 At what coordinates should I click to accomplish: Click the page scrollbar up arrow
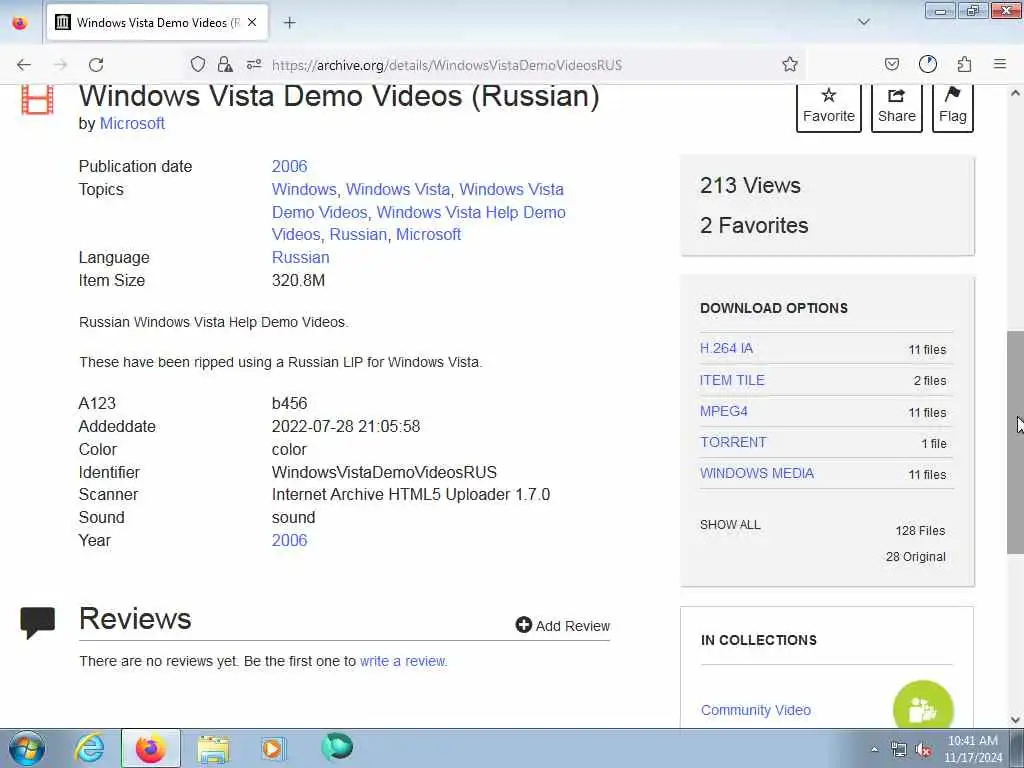tap(1015, 93)
